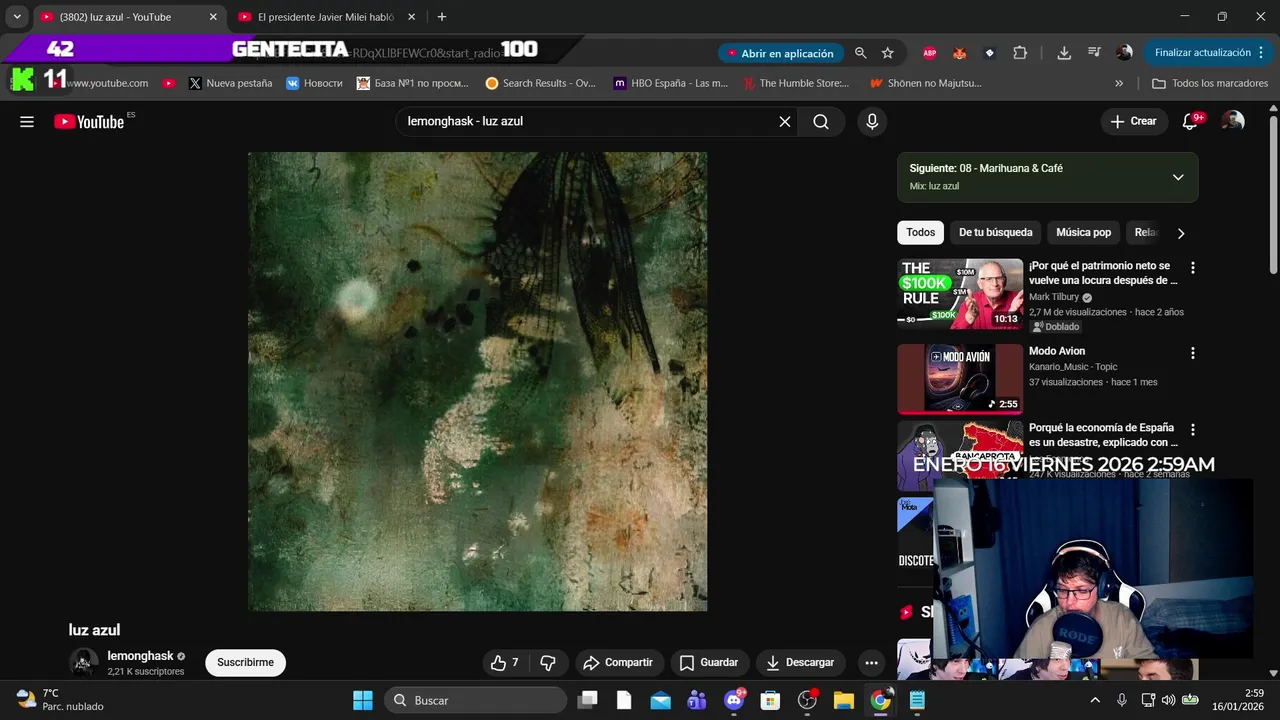Viewport: 1280px width, 720px height.
Task: Select the Música pop chip
Action: (x=1084, y=233)
